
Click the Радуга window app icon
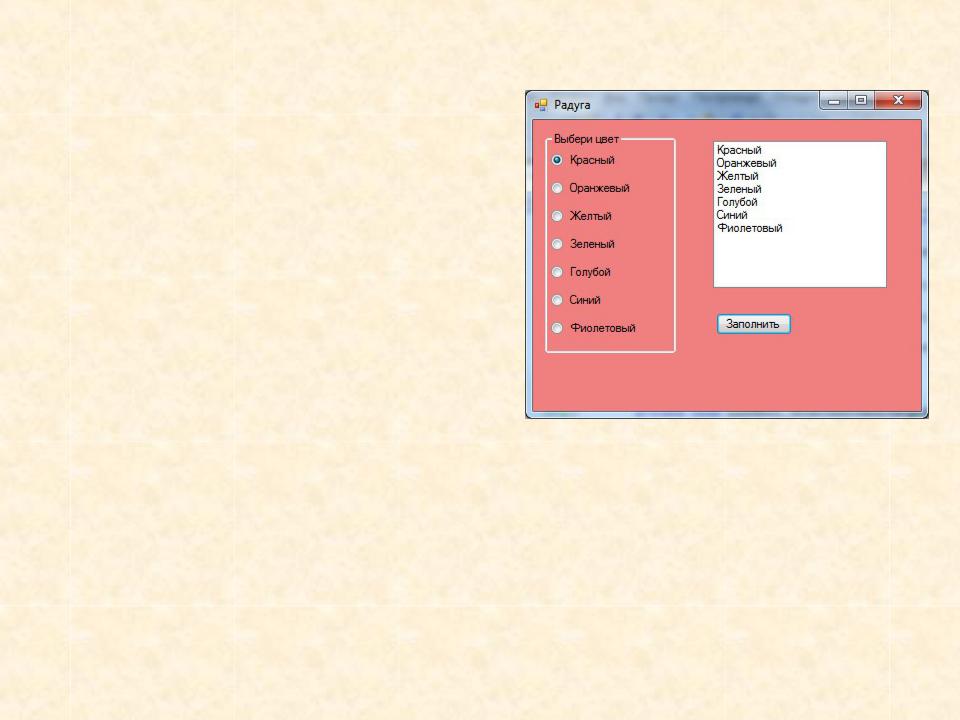[x=541, y=105]
